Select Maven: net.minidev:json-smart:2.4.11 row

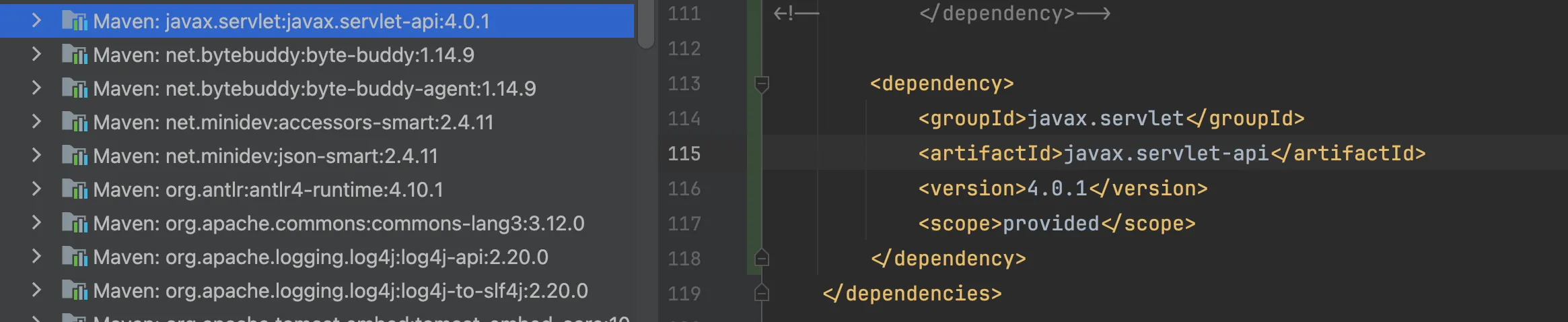click(317, 156)
